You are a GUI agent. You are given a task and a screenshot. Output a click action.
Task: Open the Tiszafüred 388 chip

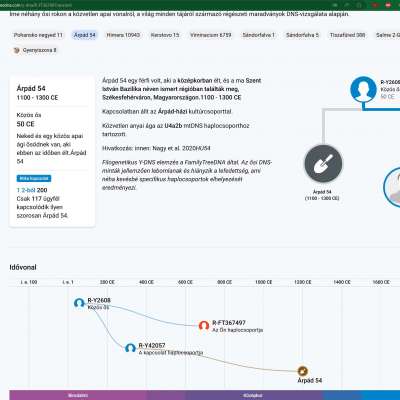click(348, 35)
